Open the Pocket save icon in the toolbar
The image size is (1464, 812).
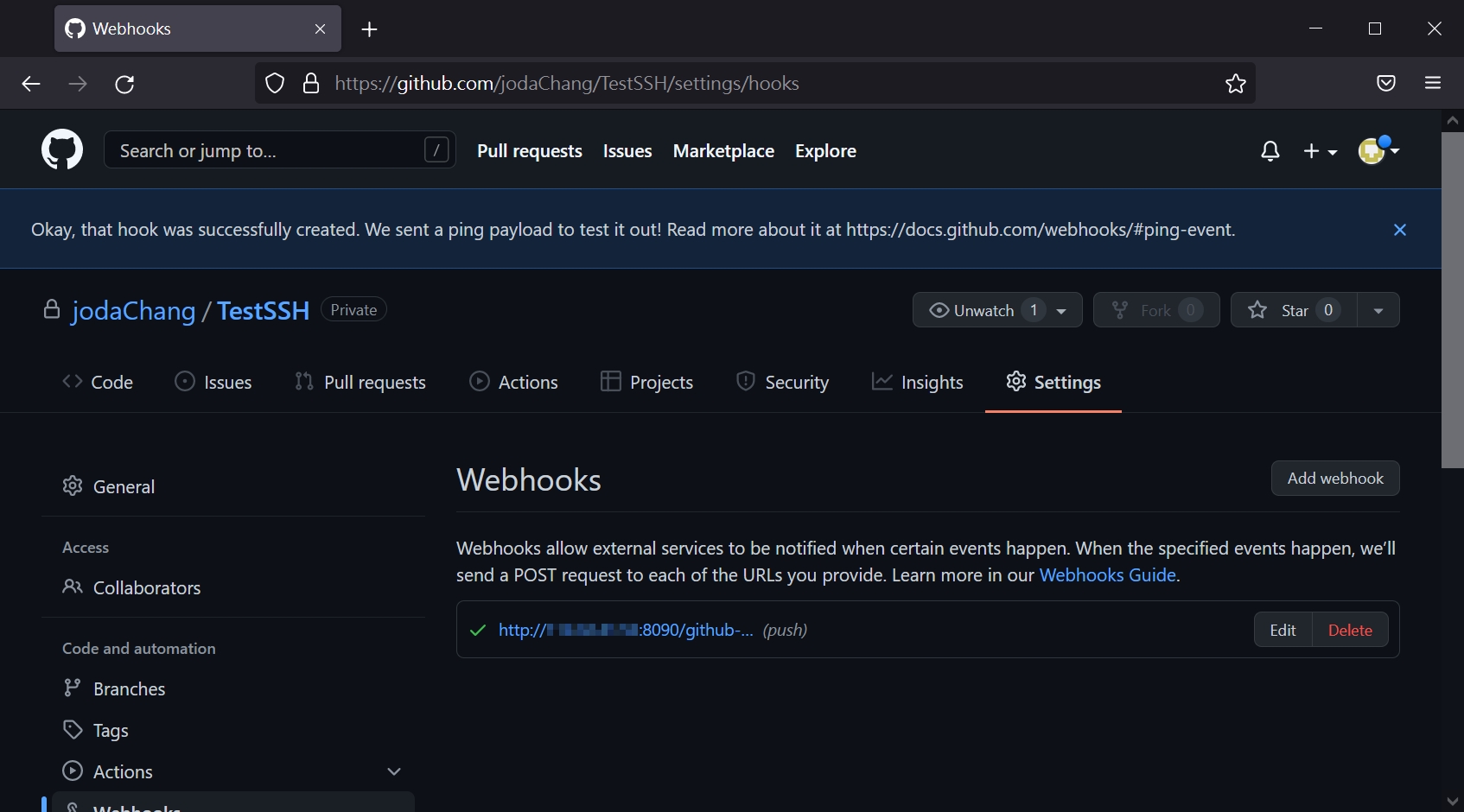point(1386,84)
